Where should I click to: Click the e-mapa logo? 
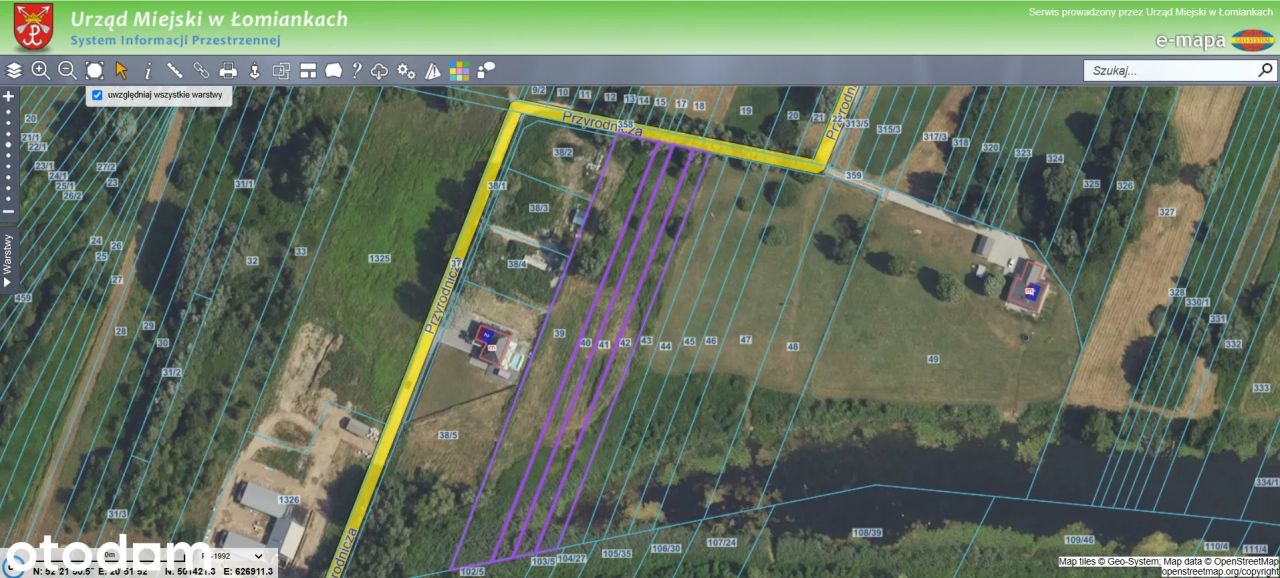pyautogui.click(x=1214, y=40)
